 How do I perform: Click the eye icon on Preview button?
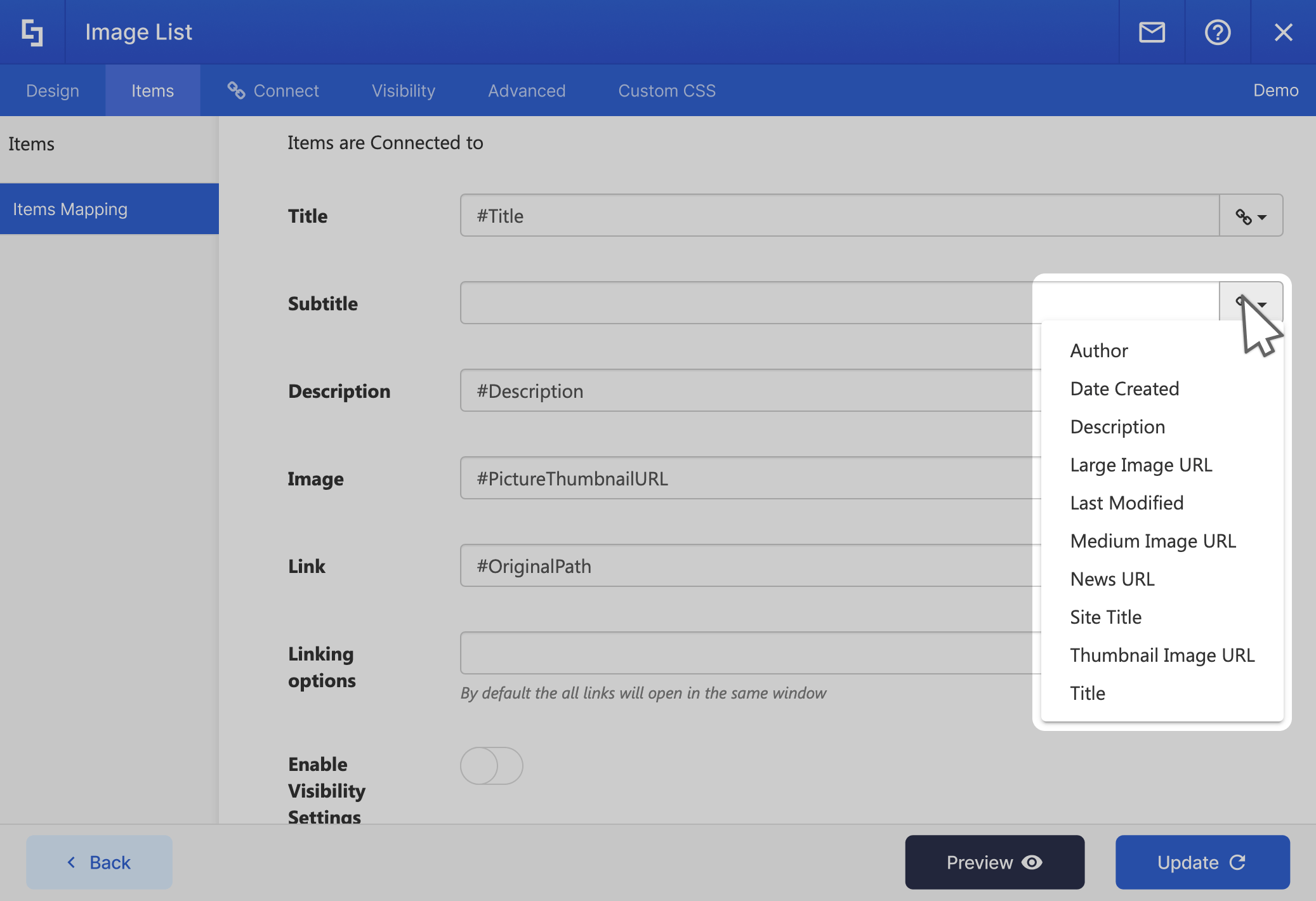pos(1032,862)
